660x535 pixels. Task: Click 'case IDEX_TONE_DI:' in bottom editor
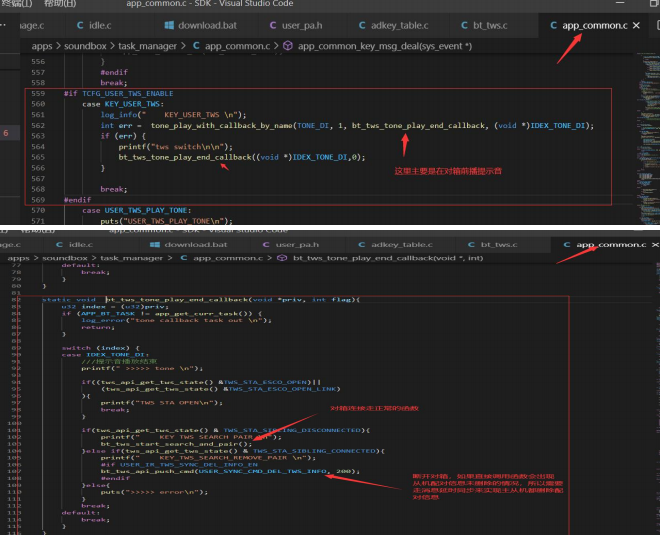point(105,354)
